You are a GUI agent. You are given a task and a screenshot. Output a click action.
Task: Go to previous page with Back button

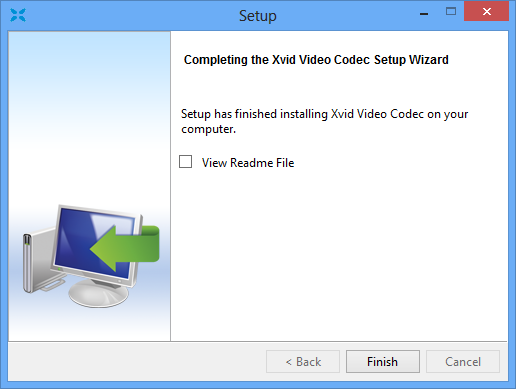point(303,361)
